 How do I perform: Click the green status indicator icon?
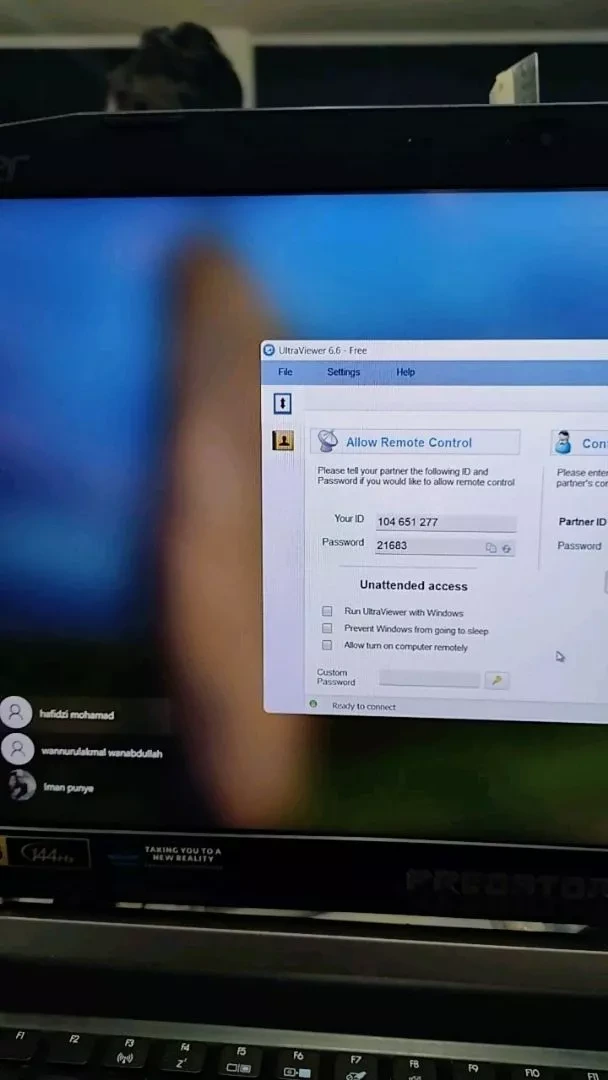tap(313, 704)
